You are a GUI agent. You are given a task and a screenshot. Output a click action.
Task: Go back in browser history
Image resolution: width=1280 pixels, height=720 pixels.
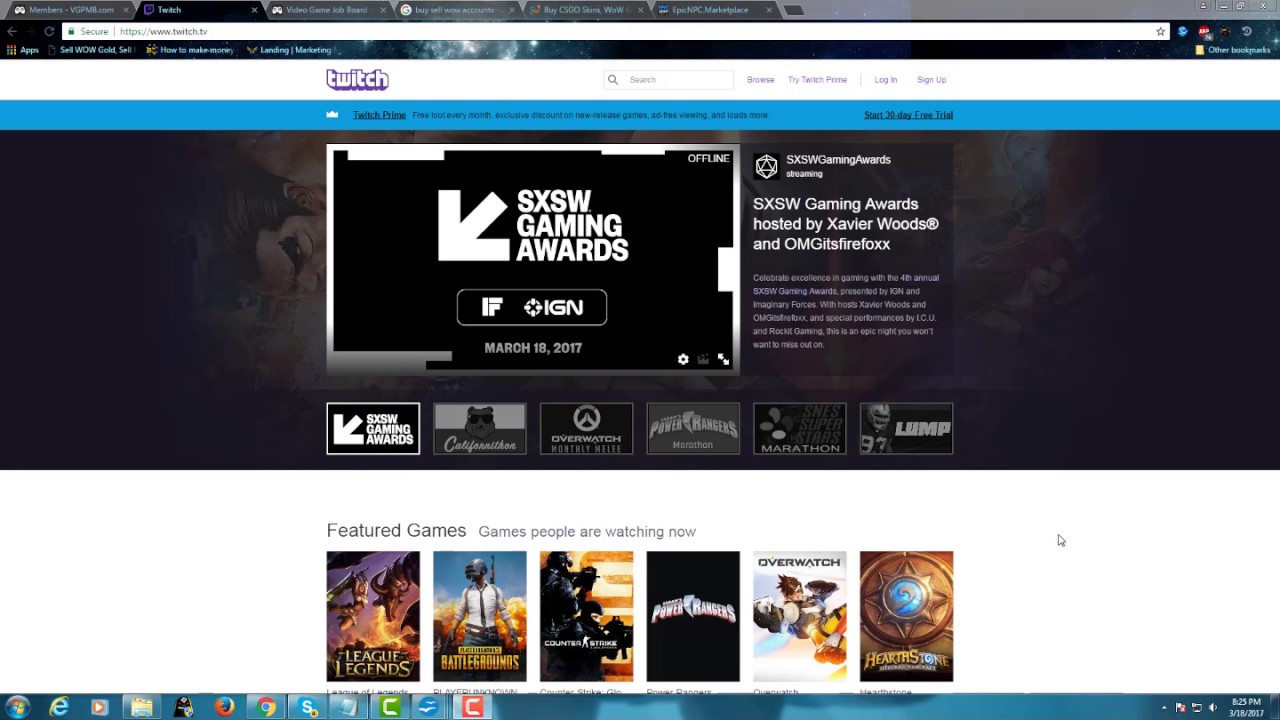click(x=12, y=31)
